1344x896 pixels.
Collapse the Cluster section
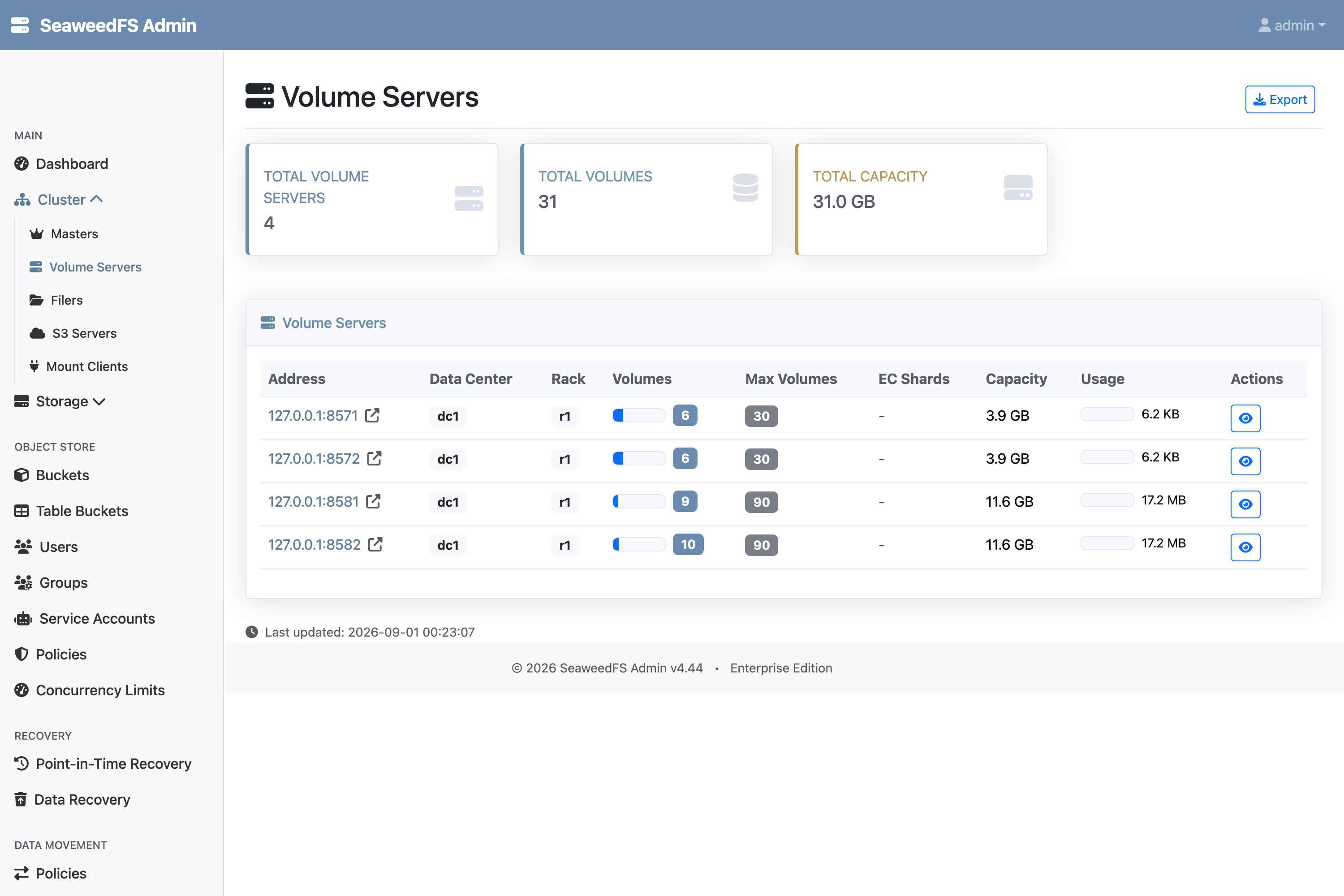[58, 199]
